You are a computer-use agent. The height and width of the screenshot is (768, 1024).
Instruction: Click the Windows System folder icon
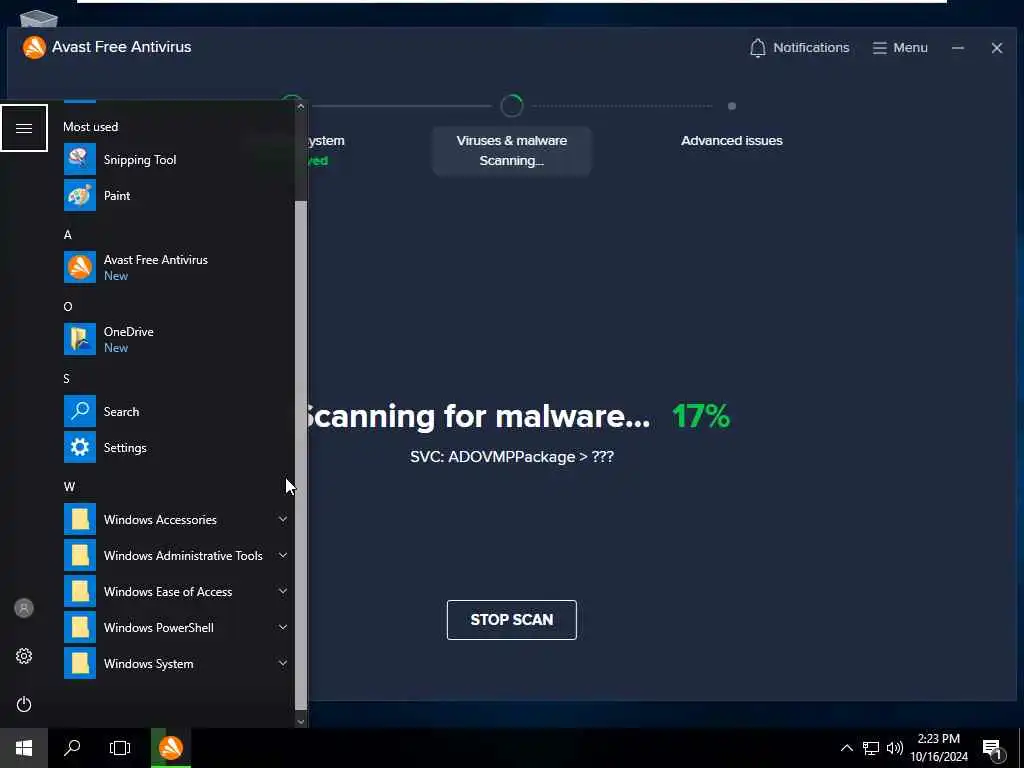click(80, 664)
